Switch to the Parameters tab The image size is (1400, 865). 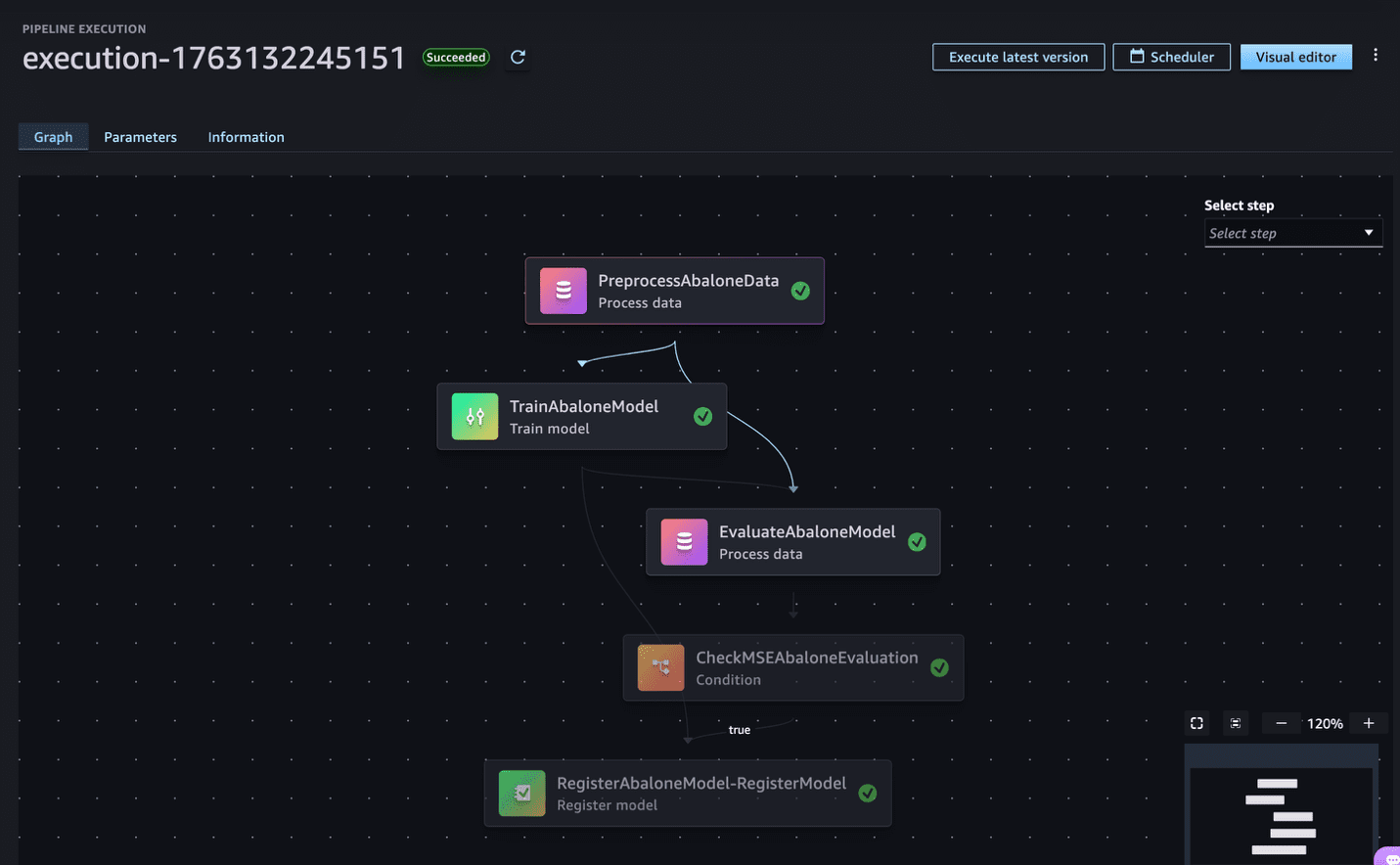[140, 137]
